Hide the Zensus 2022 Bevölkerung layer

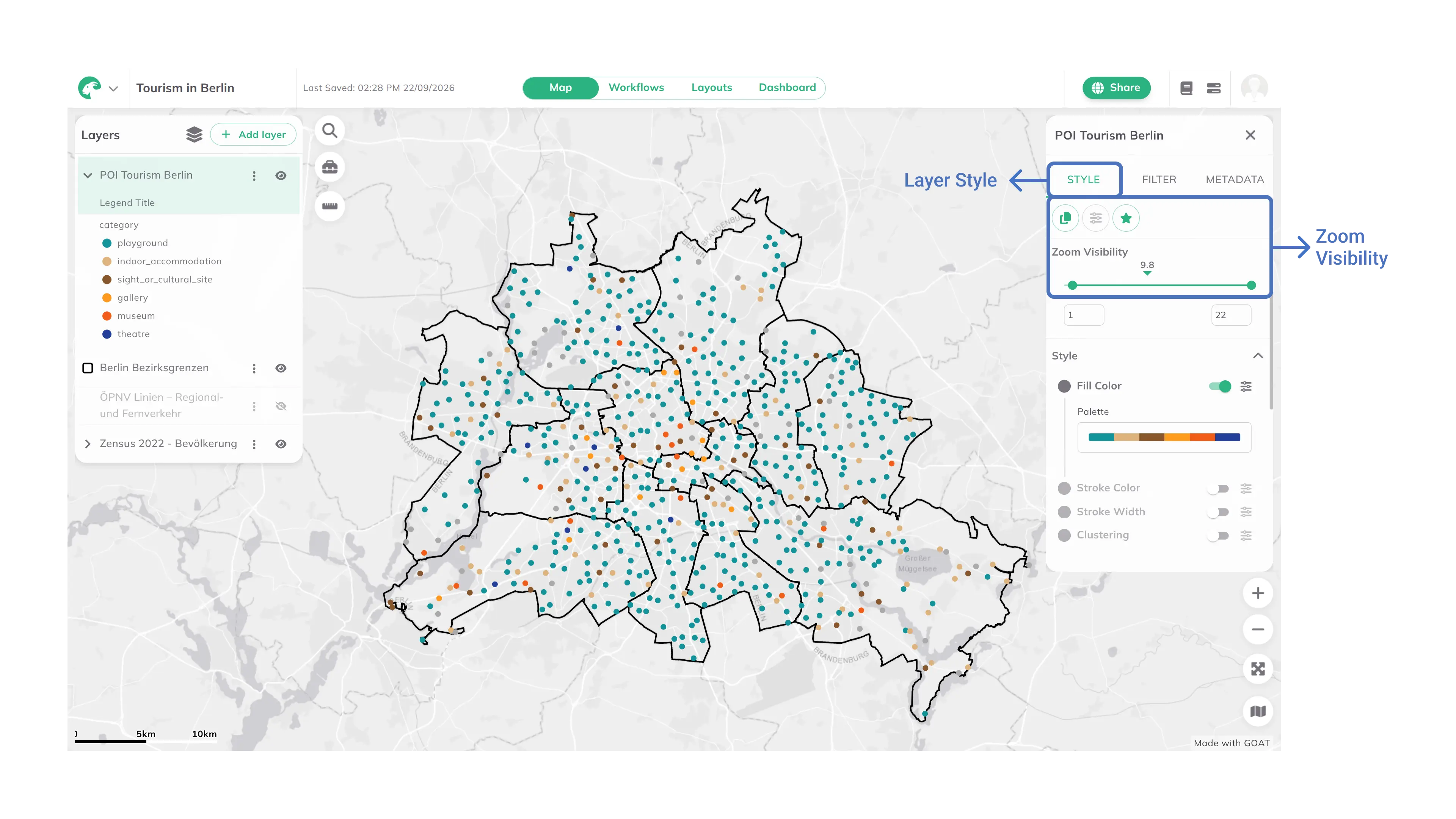(281, 444)
